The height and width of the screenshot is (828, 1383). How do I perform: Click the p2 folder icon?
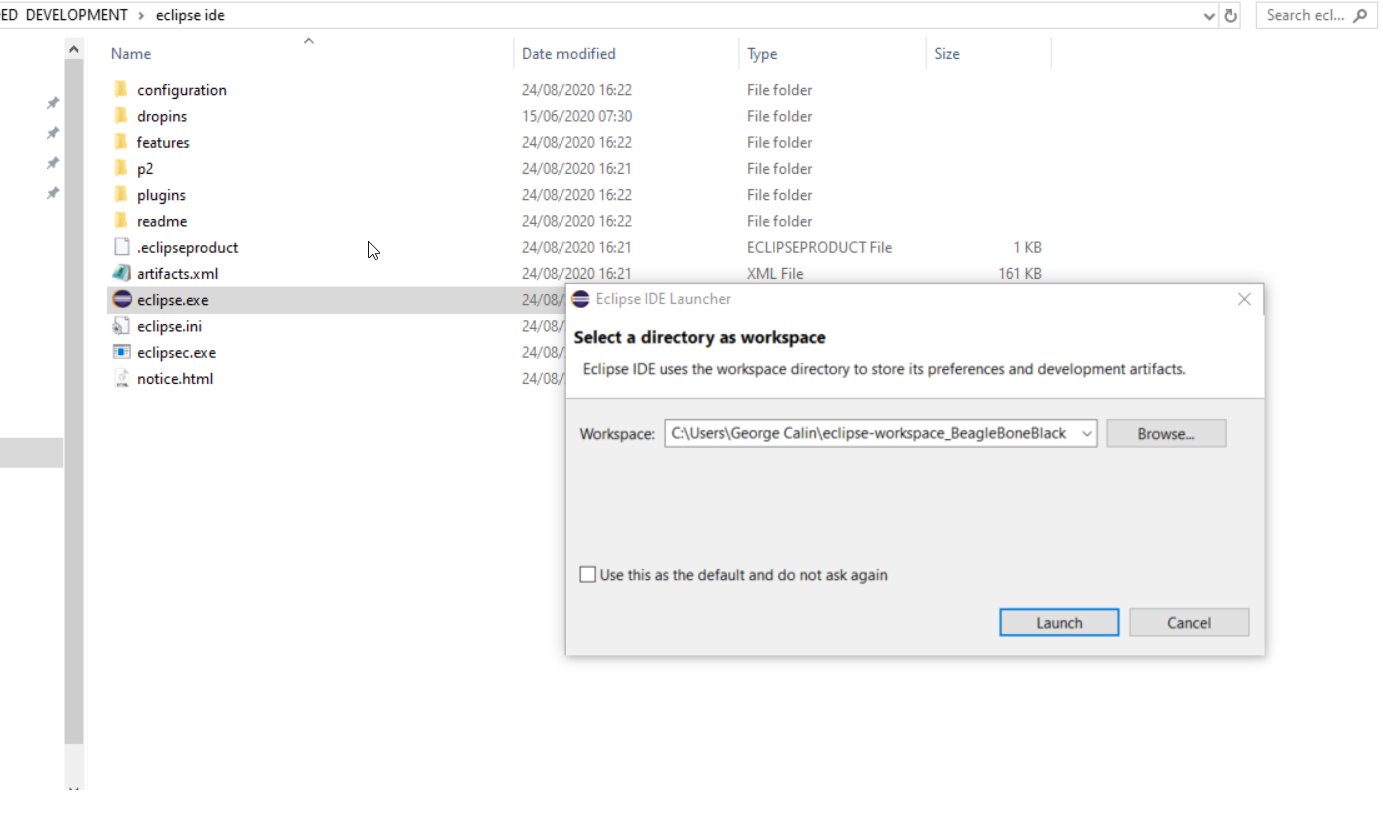pyautogui.click(x=121, y=168)
